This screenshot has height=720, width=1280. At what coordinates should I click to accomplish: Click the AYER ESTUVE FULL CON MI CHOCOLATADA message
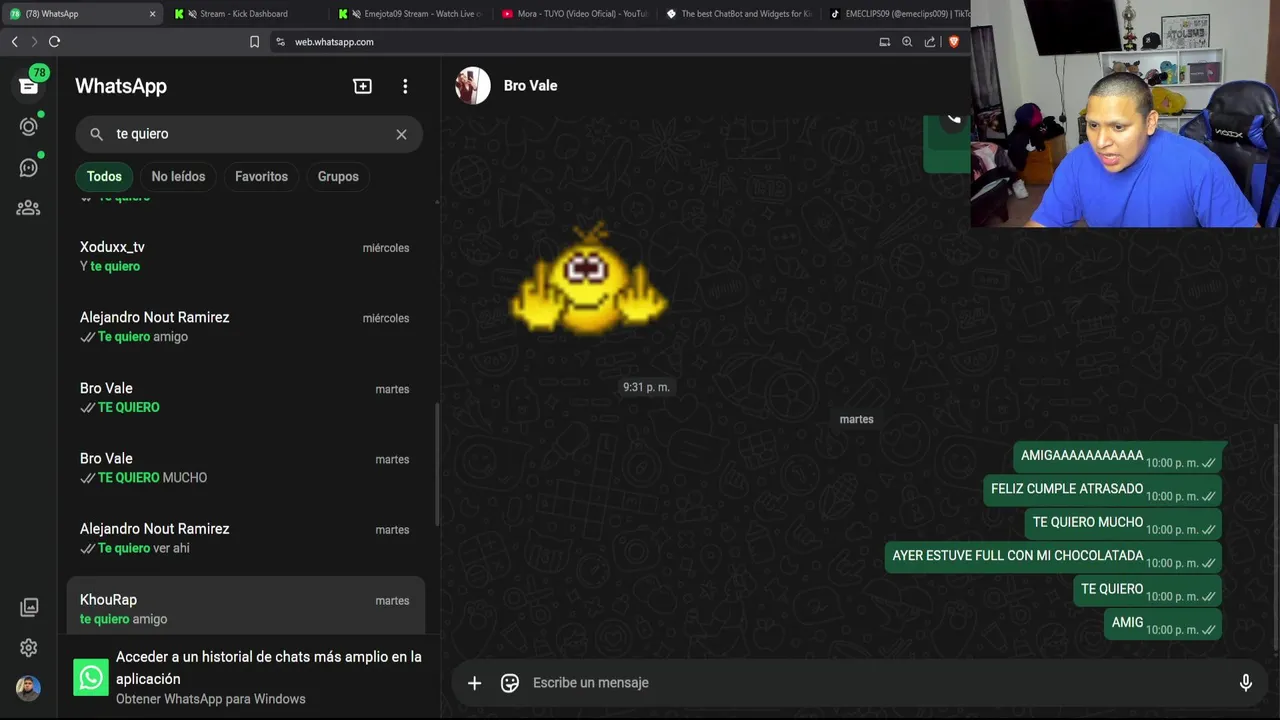1053,558
